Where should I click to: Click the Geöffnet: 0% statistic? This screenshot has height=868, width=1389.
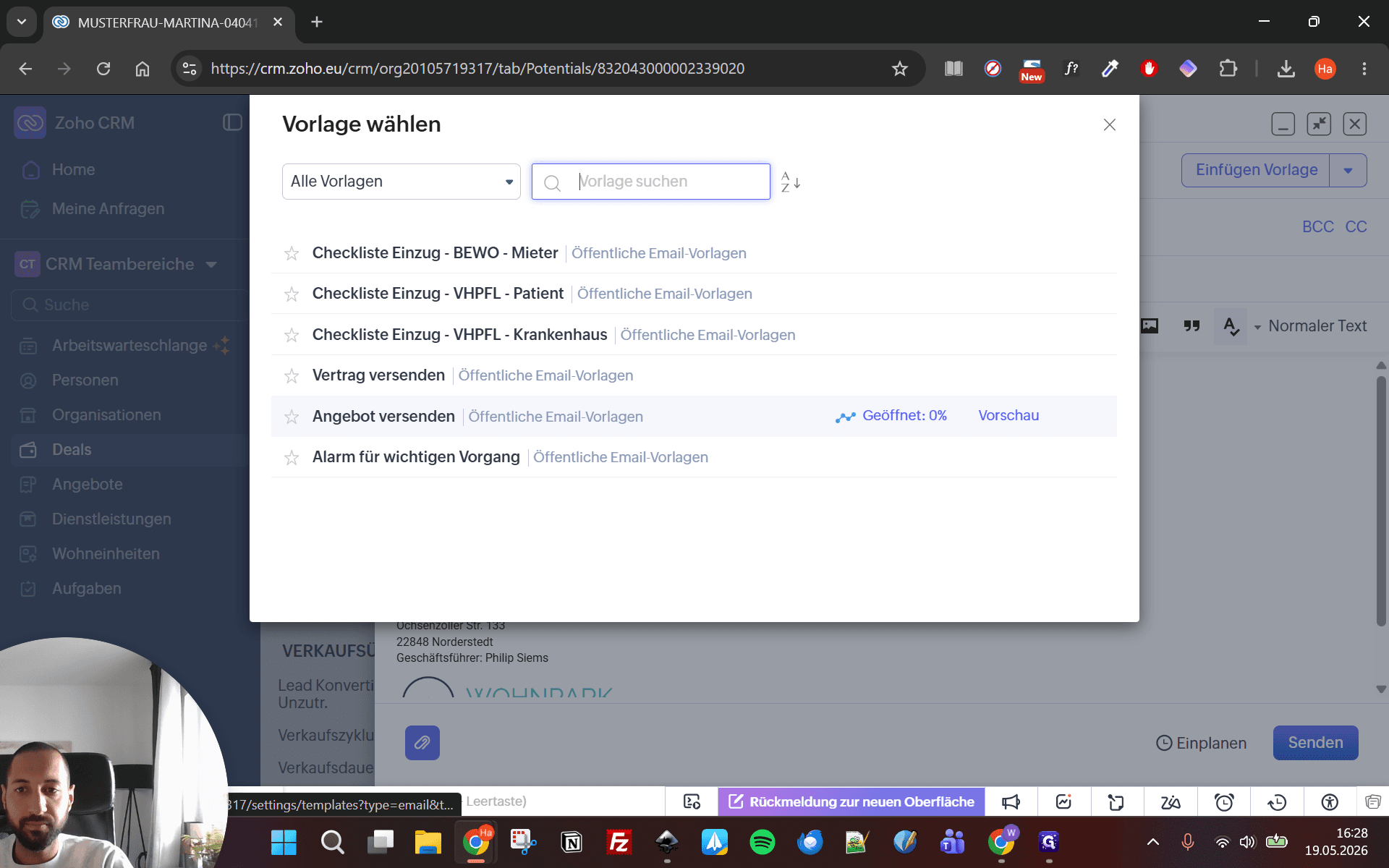coord(891,416)
